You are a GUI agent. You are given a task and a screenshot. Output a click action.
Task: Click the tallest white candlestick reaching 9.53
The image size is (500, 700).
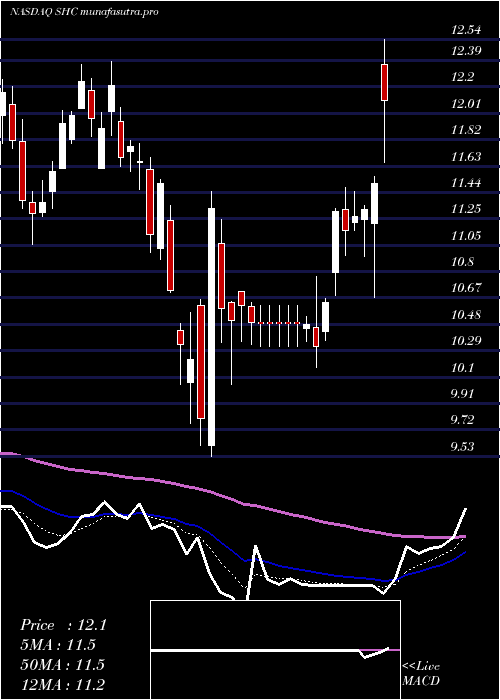pos(211,327)
